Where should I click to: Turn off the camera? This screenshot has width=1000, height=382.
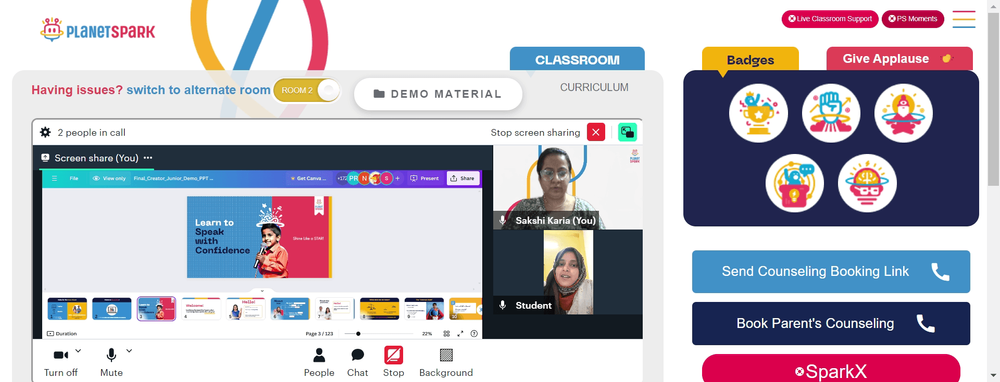point(61,362)
